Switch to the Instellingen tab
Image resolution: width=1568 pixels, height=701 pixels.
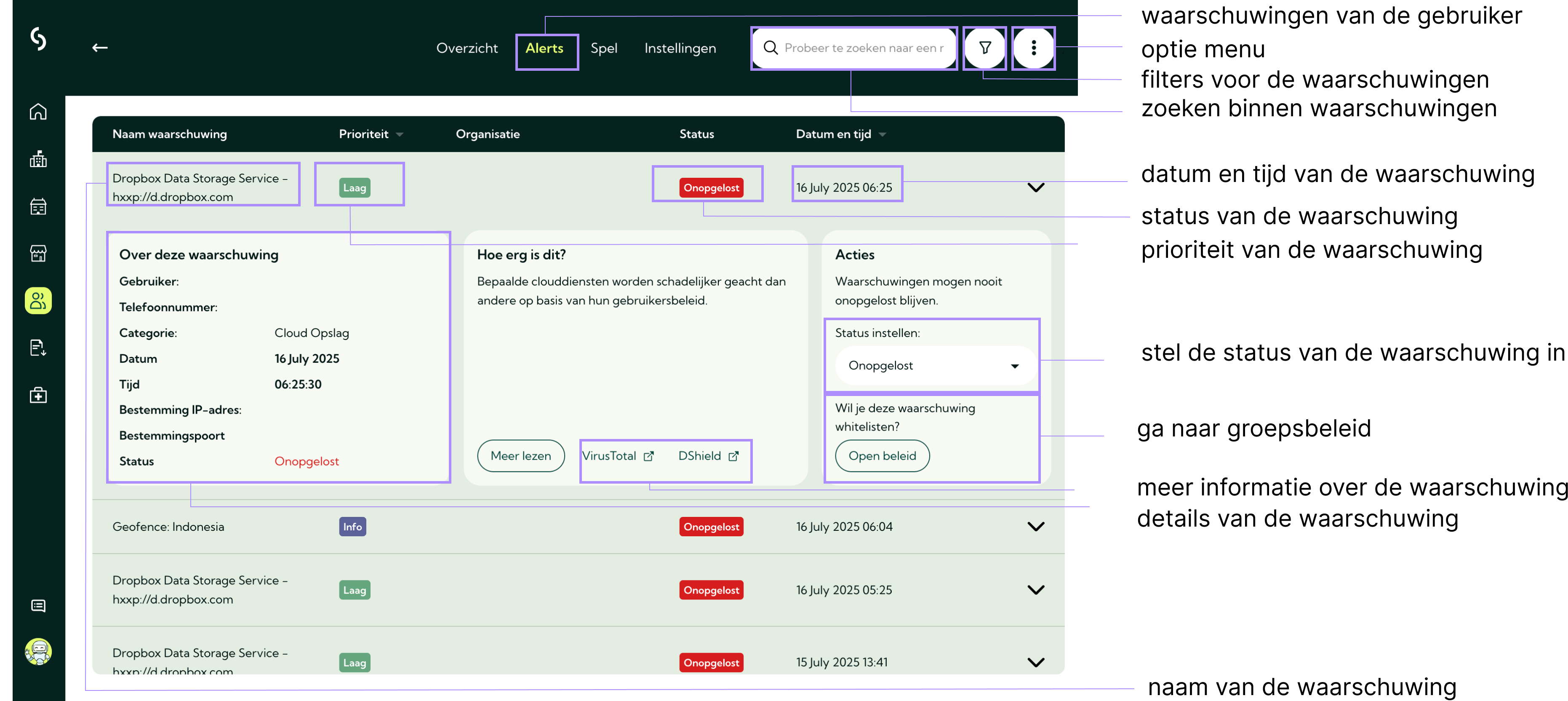680,48
